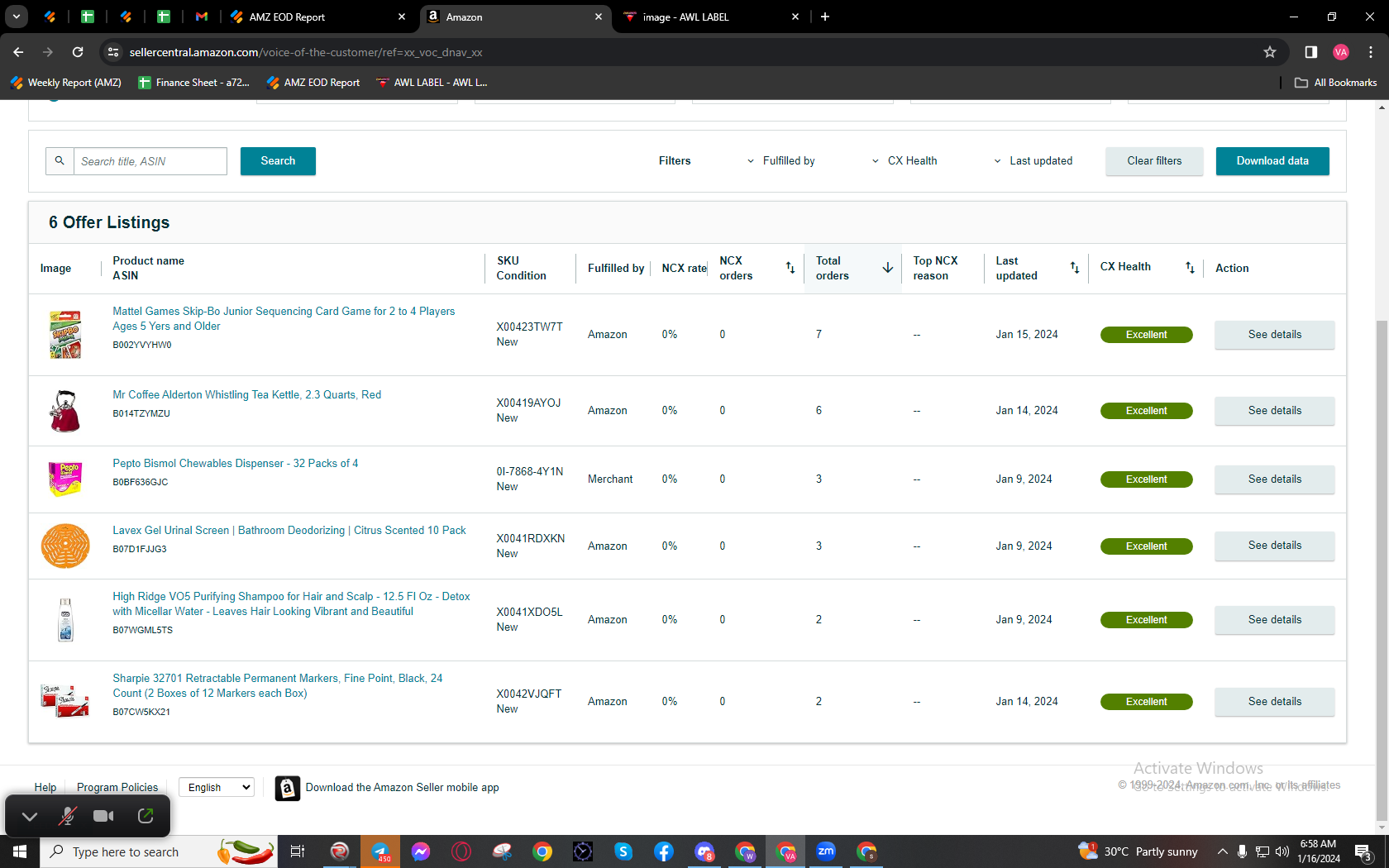Click Clear filters button
The image size is (1389, 868).
point(1154,161)
